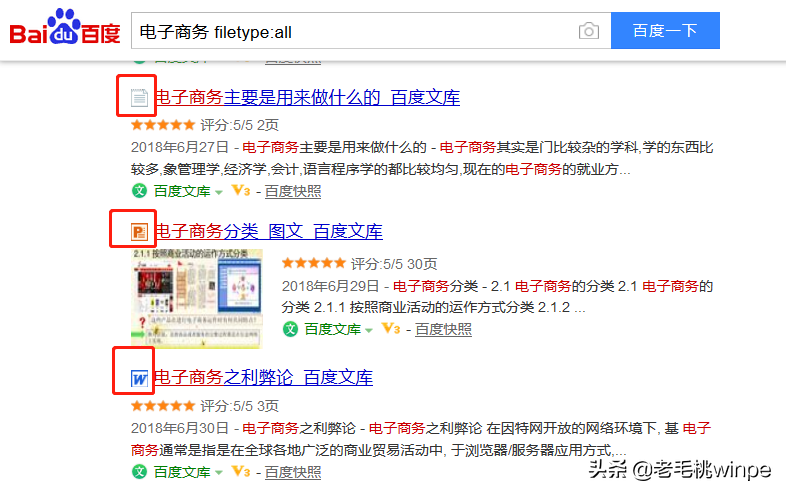Open result 电子商务主要是用来做什么的_百度文库
The image size is (786, 494).
click(307, 97)
